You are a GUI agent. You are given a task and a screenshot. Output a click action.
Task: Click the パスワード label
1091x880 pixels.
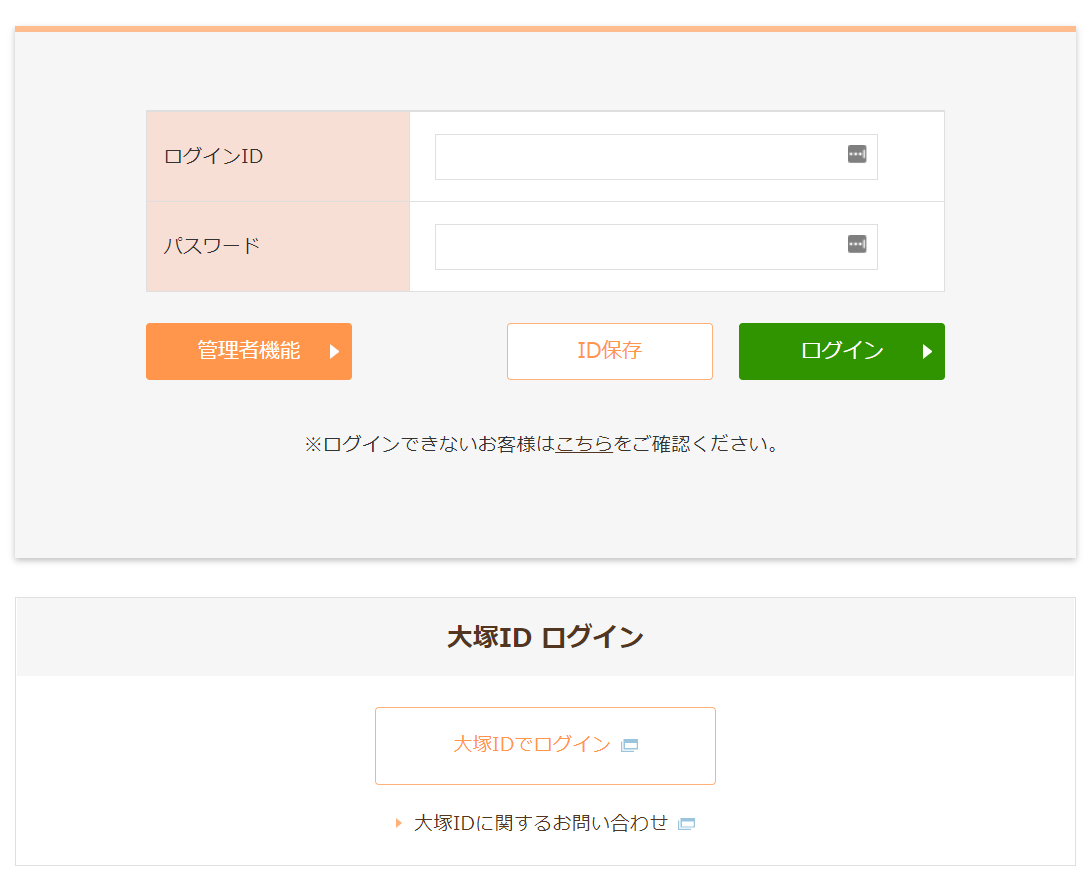click(212, 246)
